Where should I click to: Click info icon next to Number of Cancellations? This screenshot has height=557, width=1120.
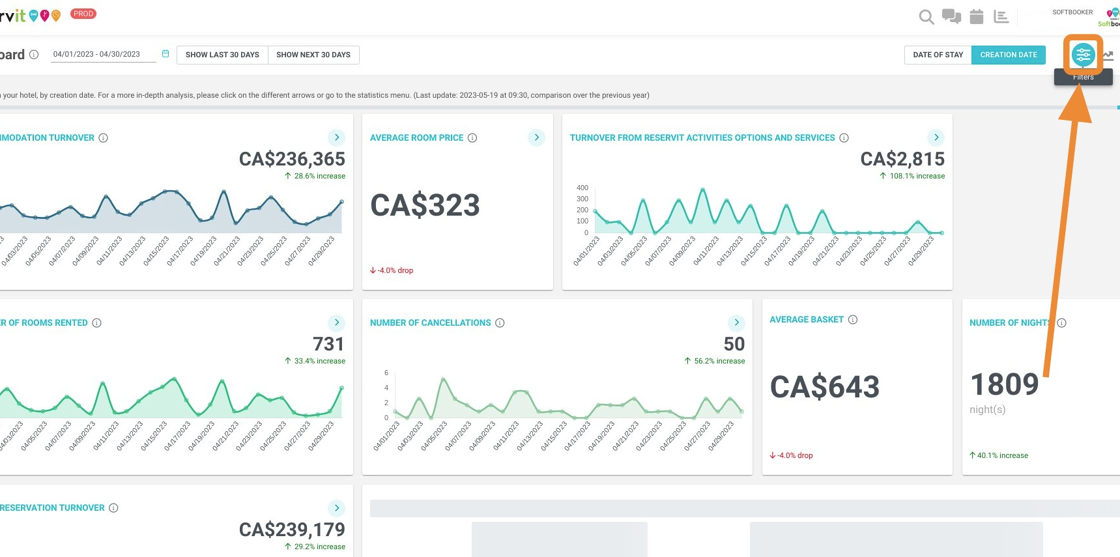[x=500, y=323]
